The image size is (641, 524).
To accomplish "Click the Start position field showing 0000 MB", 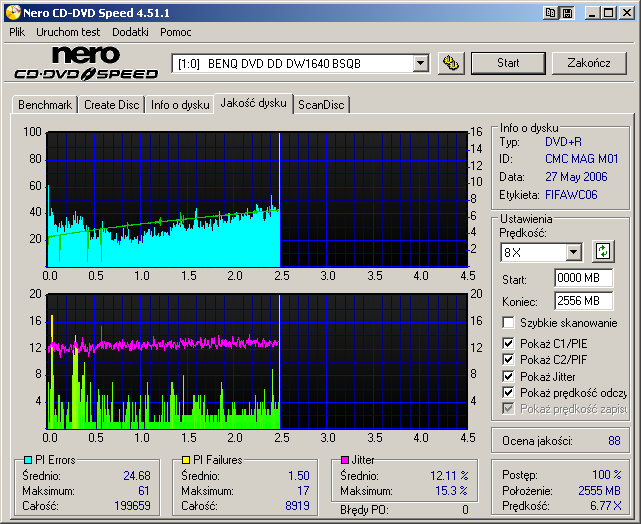I will pyautogui.click(x=583, y=278).
